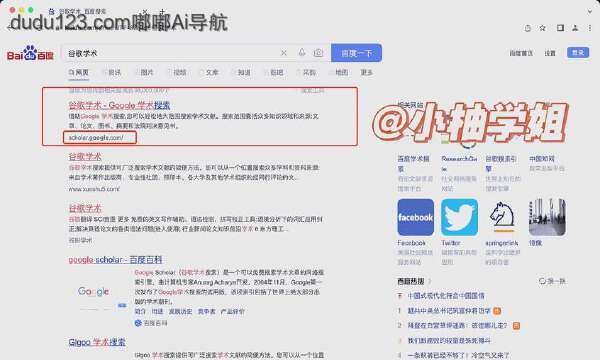Open browser profile icon
600x360 pixels.
[x=575, y=28]
